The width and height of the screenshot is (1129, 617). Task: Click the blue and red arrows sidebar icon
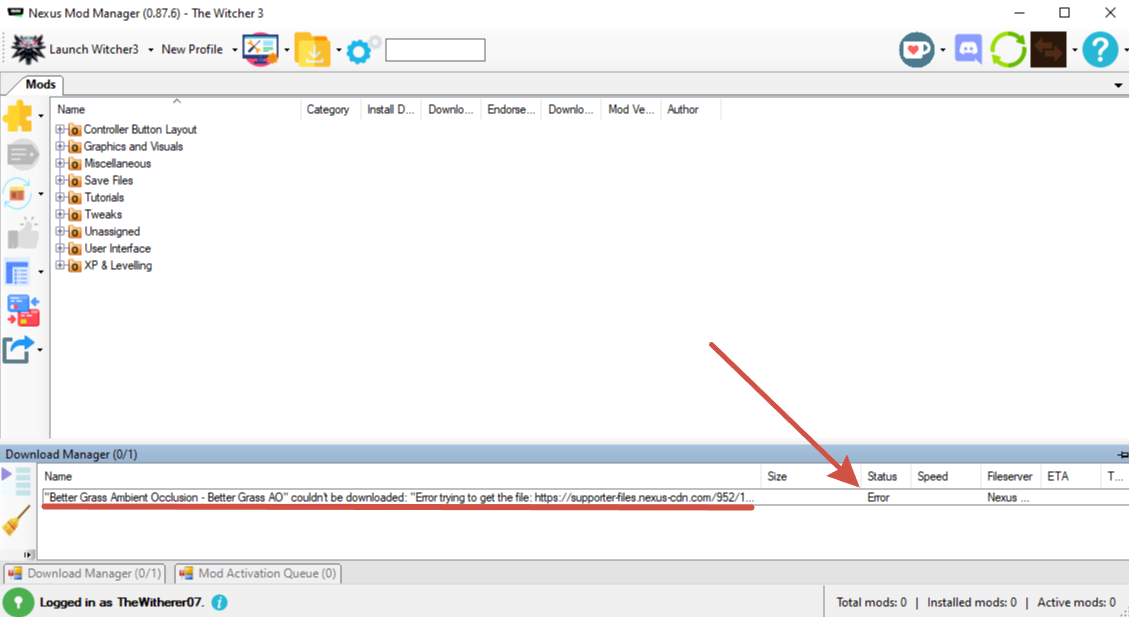coord(23,310)
